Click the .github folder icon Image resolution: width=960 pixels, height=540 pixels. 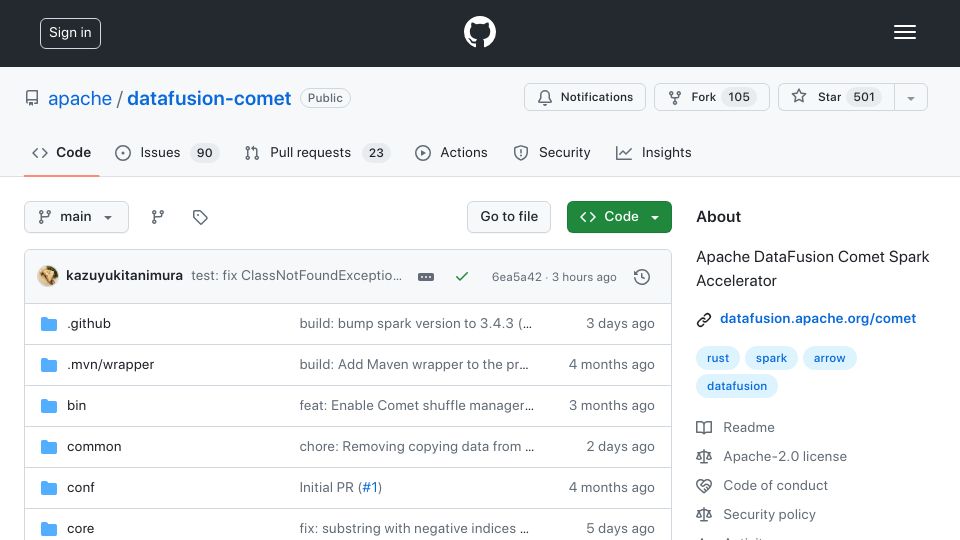click(x=49, y=324)
